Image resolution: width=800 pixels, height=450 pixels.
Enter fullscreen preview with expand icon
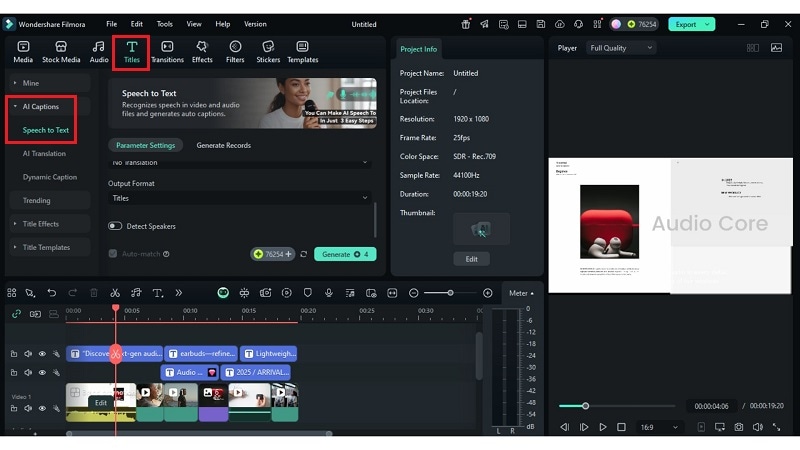coord(777,427)
